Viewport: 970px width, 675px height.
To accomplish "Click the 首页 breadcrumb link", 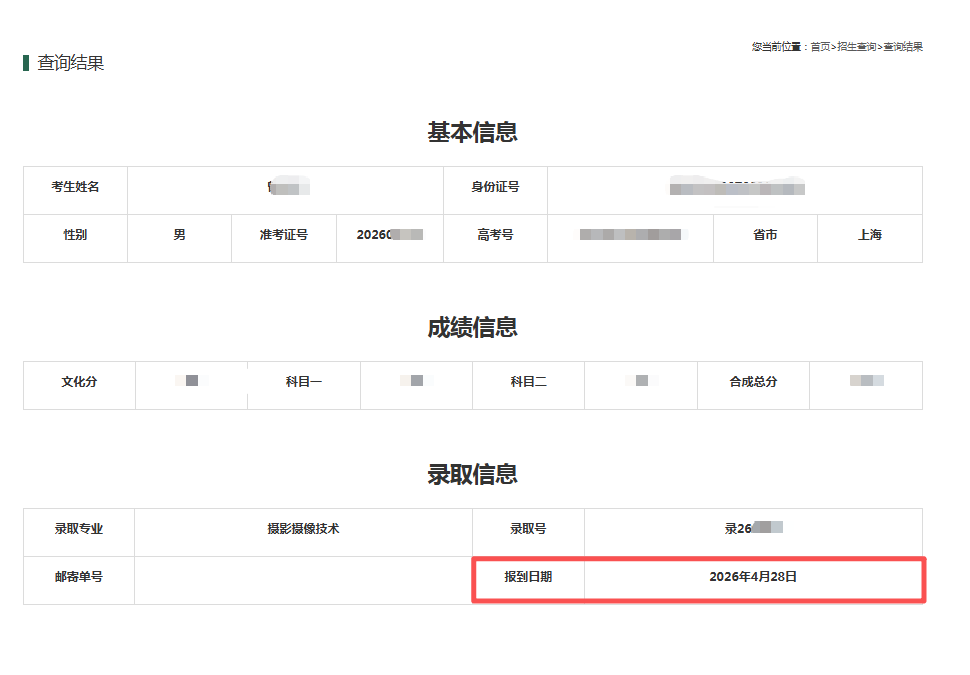I will 820,47.
